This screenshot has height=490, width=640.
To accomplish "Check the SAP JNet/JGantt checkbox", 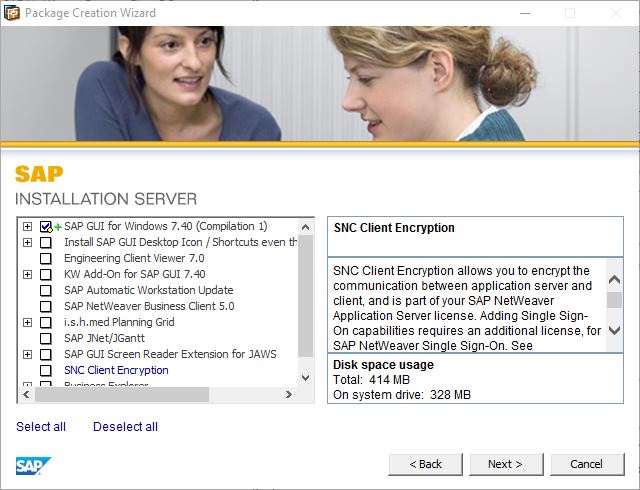I will 46,338.
